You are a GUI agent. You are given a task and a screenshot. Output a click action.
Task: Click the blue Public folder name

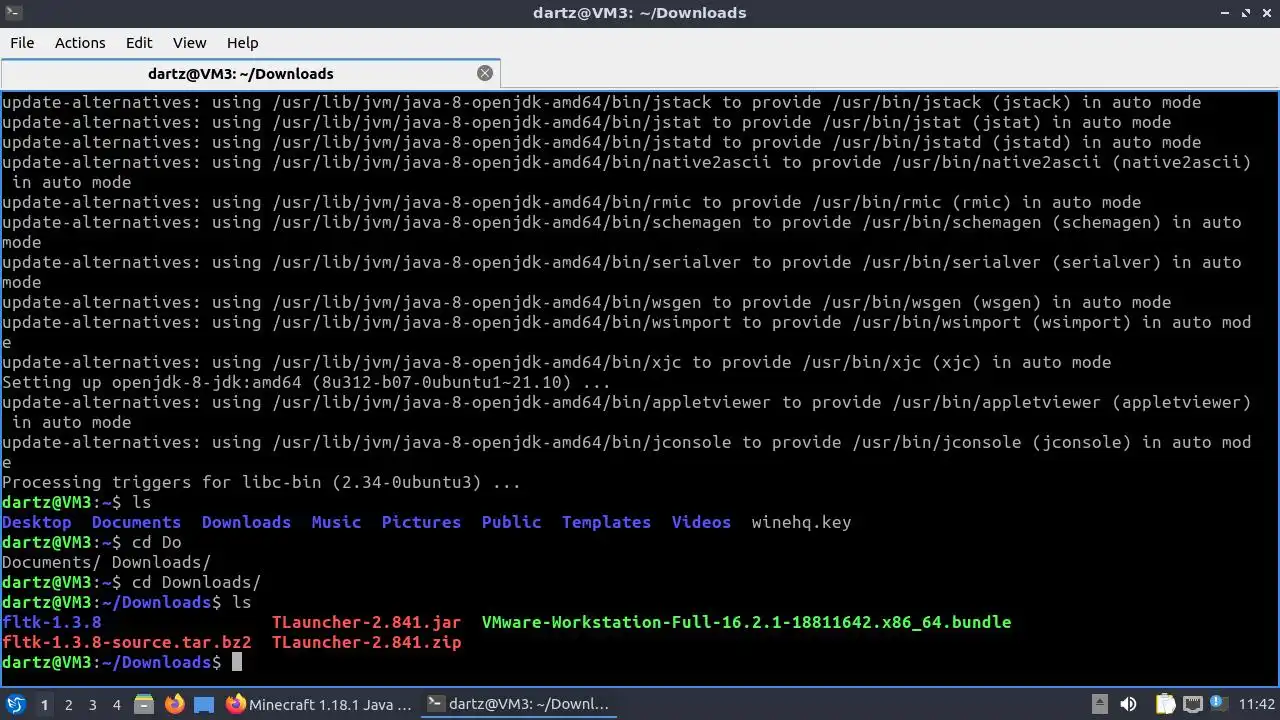click(511, 522)
